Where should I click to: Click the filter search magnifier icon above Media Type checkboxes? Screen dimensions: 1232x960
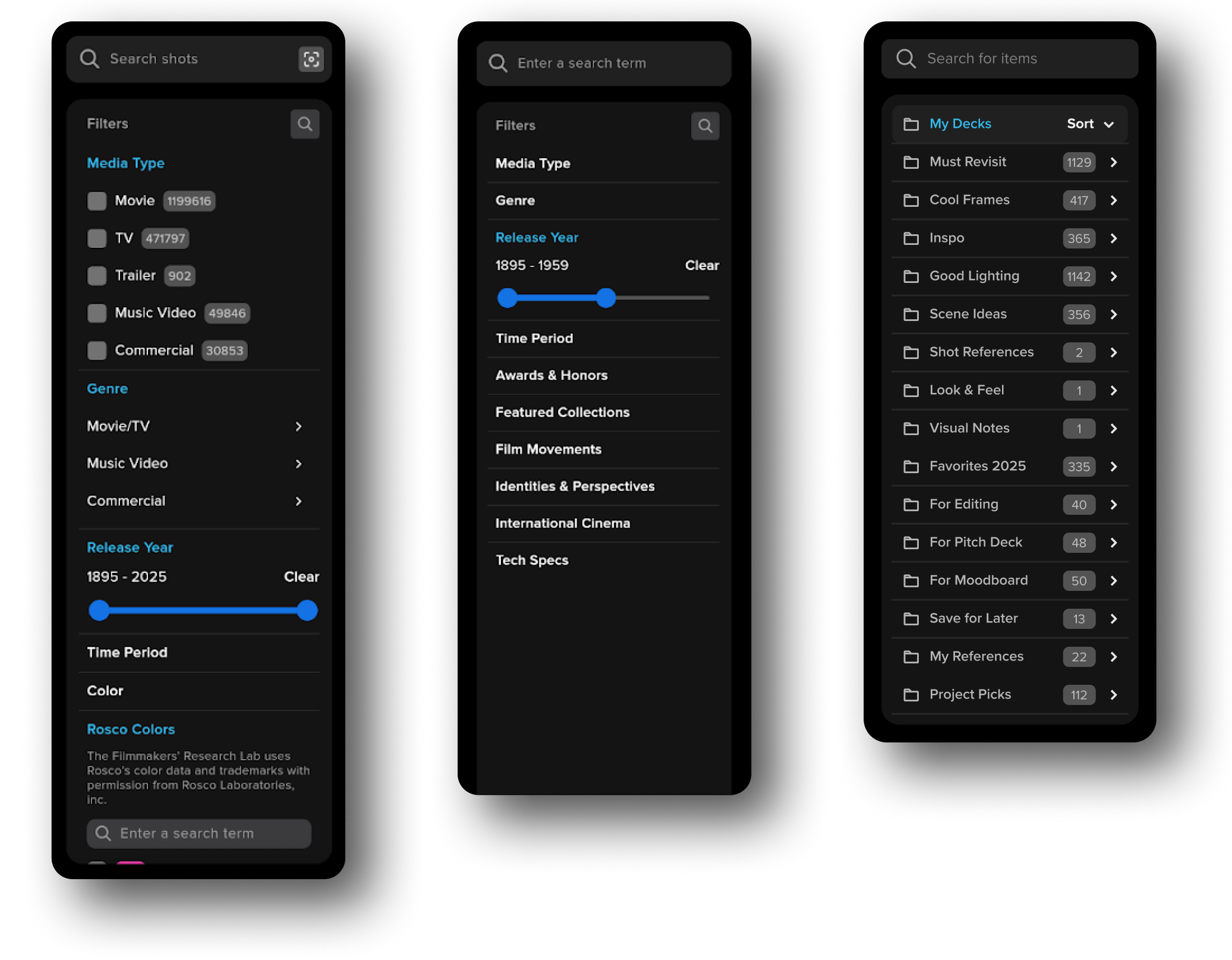pos(305,124)
